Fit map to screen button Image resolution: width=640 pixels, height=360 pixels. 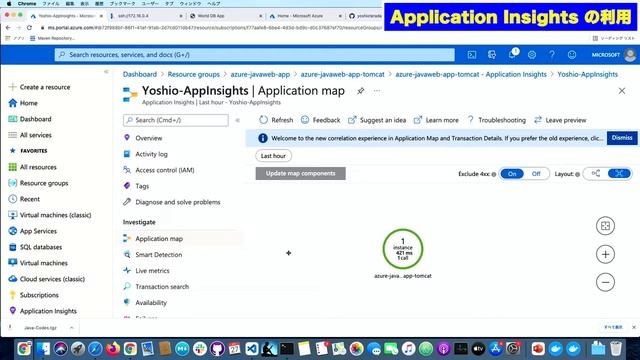(605, 226)
